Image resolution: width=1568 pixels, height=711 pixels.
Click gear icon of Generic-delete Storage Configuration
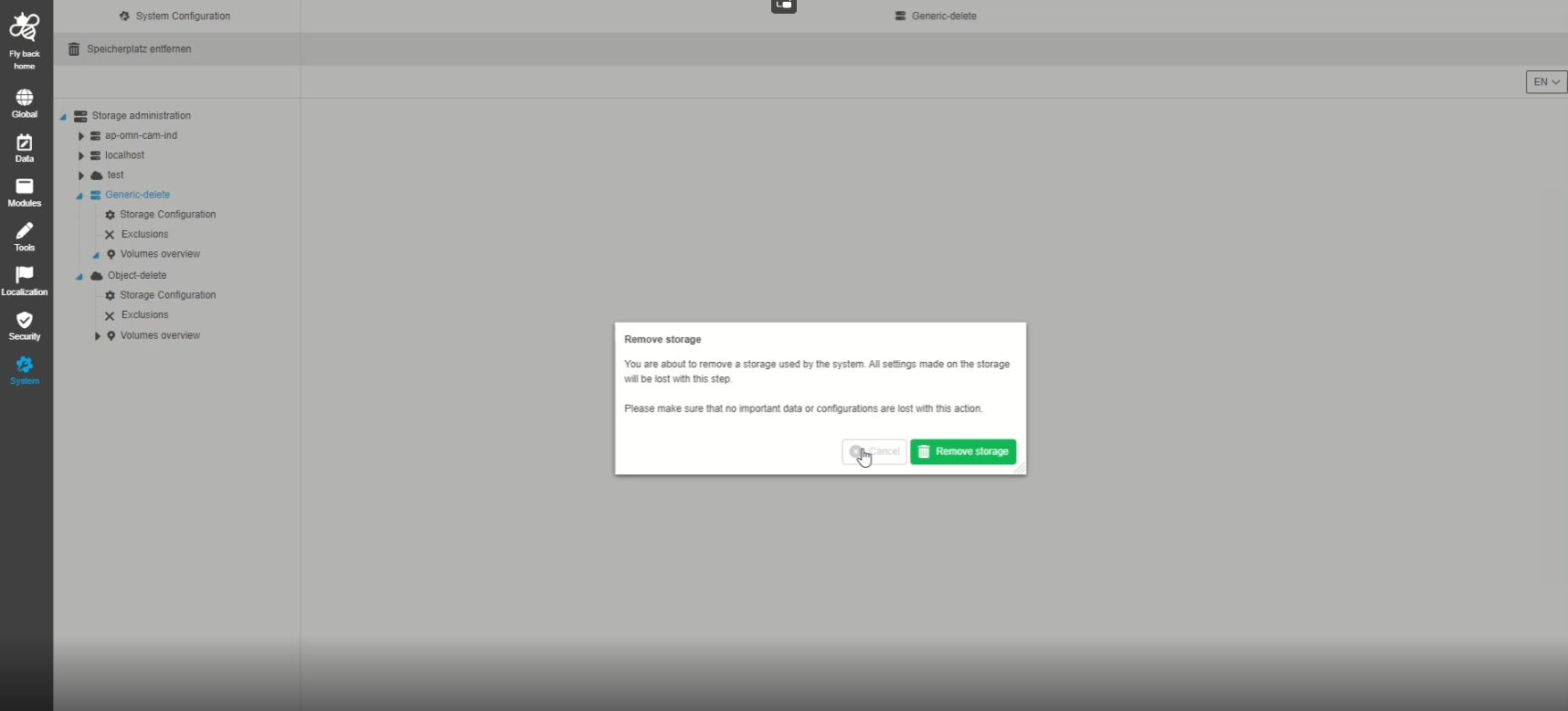click(110, 215)
